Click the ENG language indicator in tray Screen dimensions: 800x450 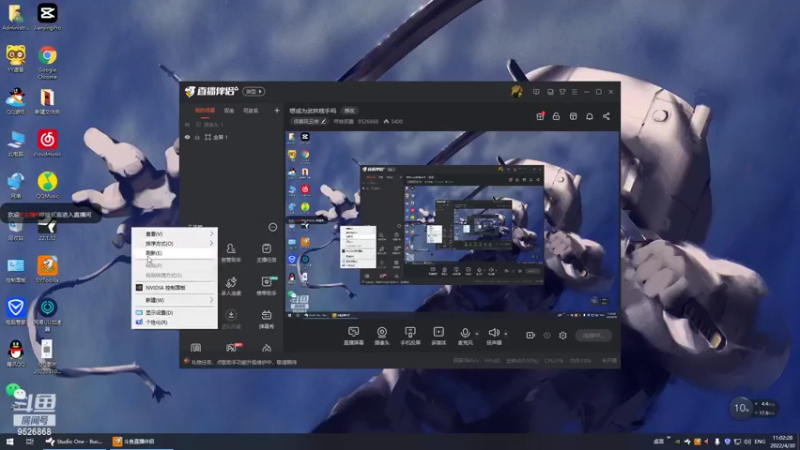[x=760, y=441]
